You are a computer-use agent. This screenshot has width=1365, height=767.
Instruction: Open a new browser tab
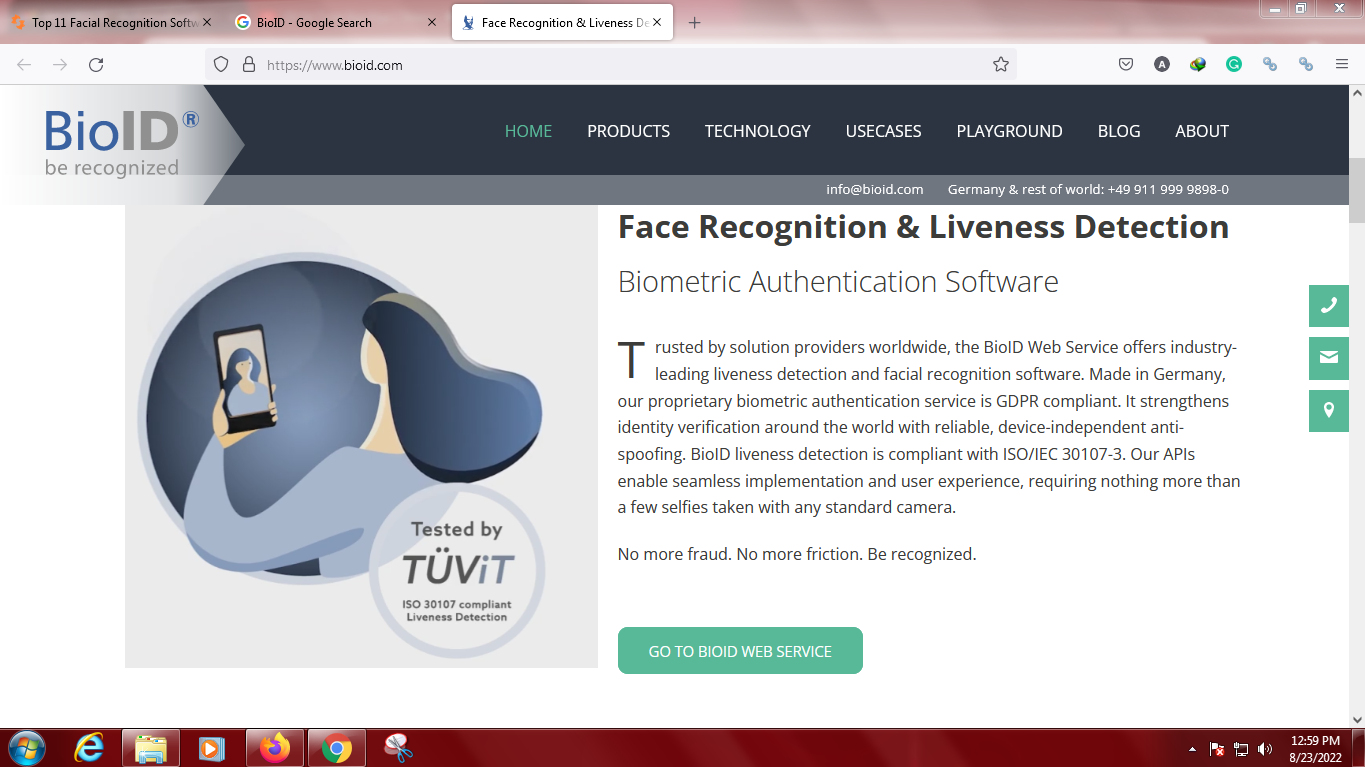[695, 22]
